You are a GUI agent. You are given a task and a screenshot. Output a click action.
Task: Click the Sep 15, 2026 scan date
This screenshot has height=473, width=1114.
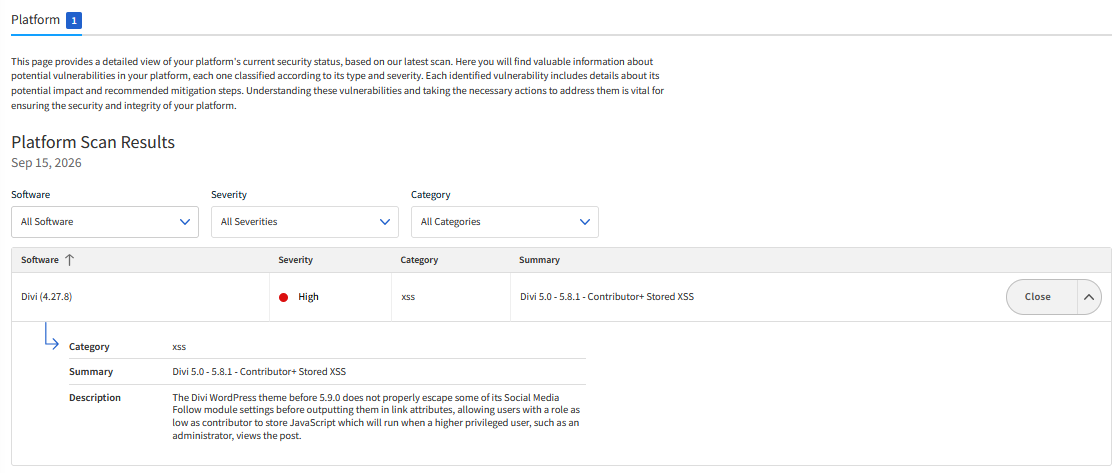click(46, 163)
